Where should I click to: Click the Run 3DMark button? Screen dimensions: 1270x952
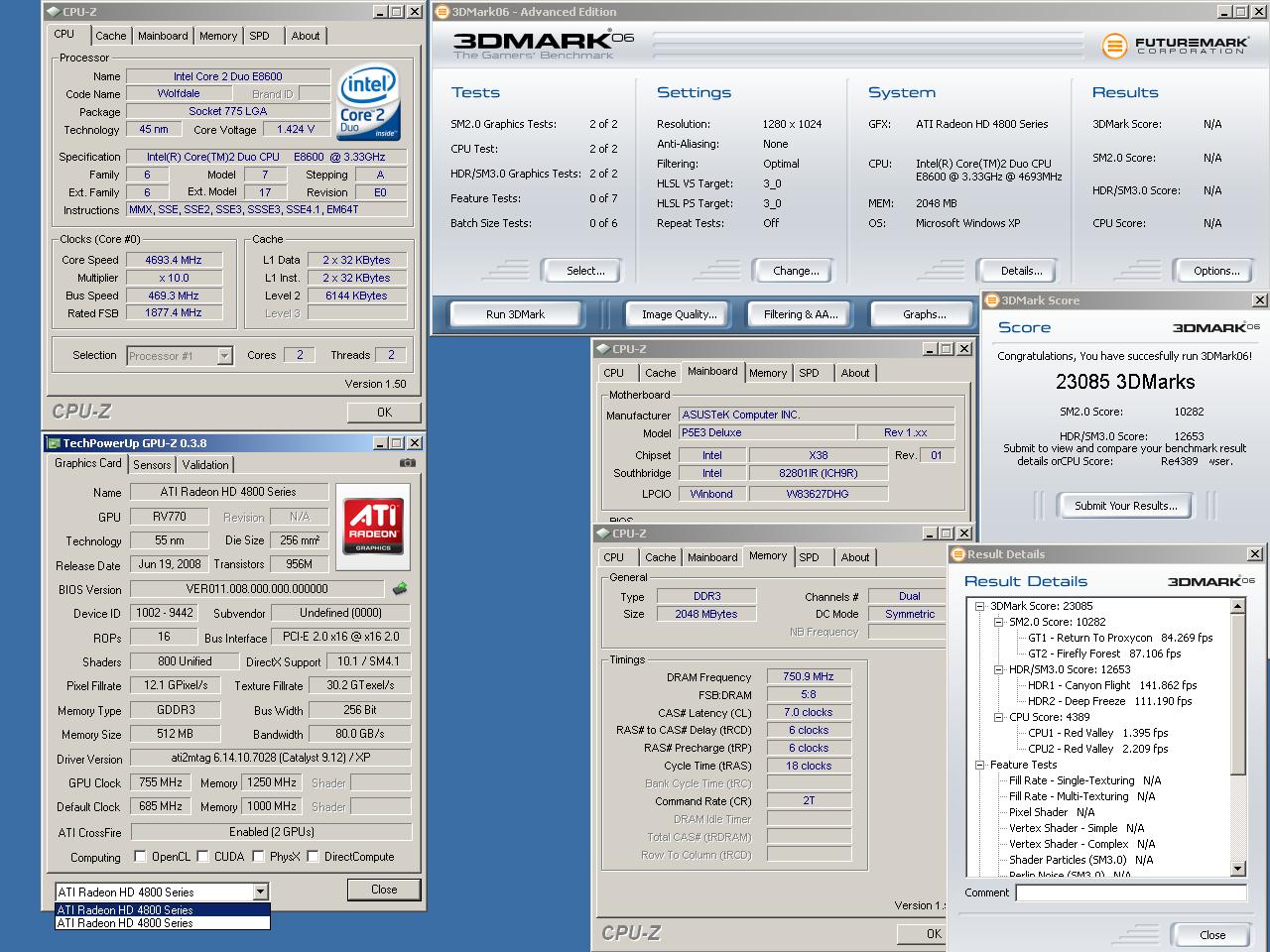pos(516,314)
